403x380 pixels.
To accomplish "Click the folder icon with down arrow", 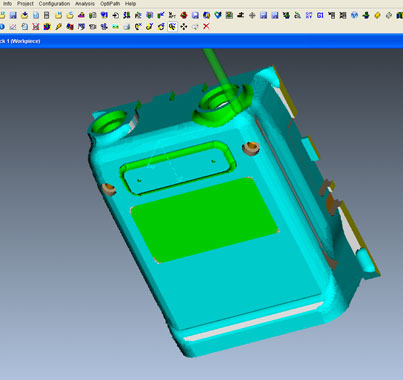I will coord(24,15).
